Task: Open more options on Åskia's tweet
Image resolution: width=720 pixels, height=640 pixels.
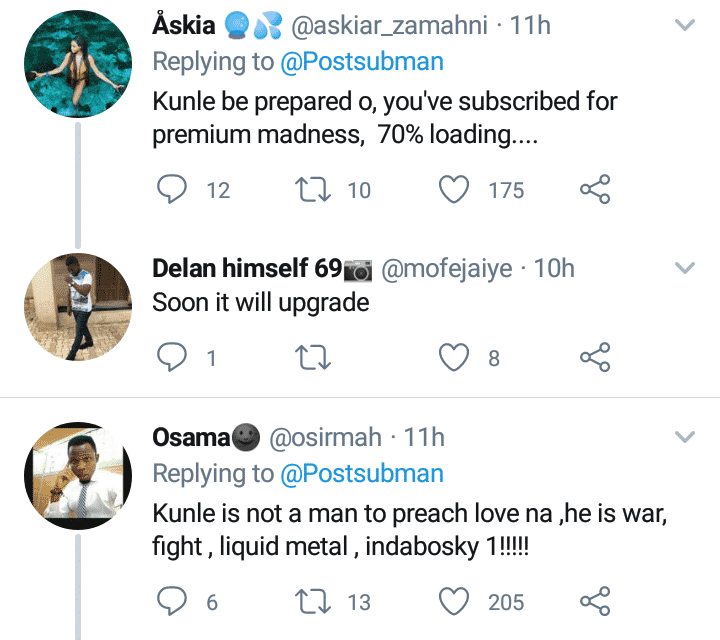Action: 685,25
